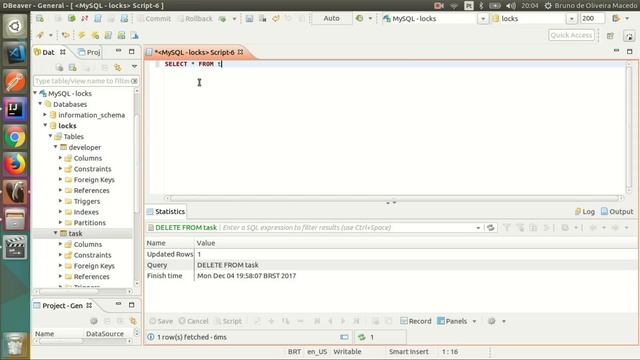640x360 pixels.
Task: Click the Commit button in toolbar
Action: click(154, 19)
